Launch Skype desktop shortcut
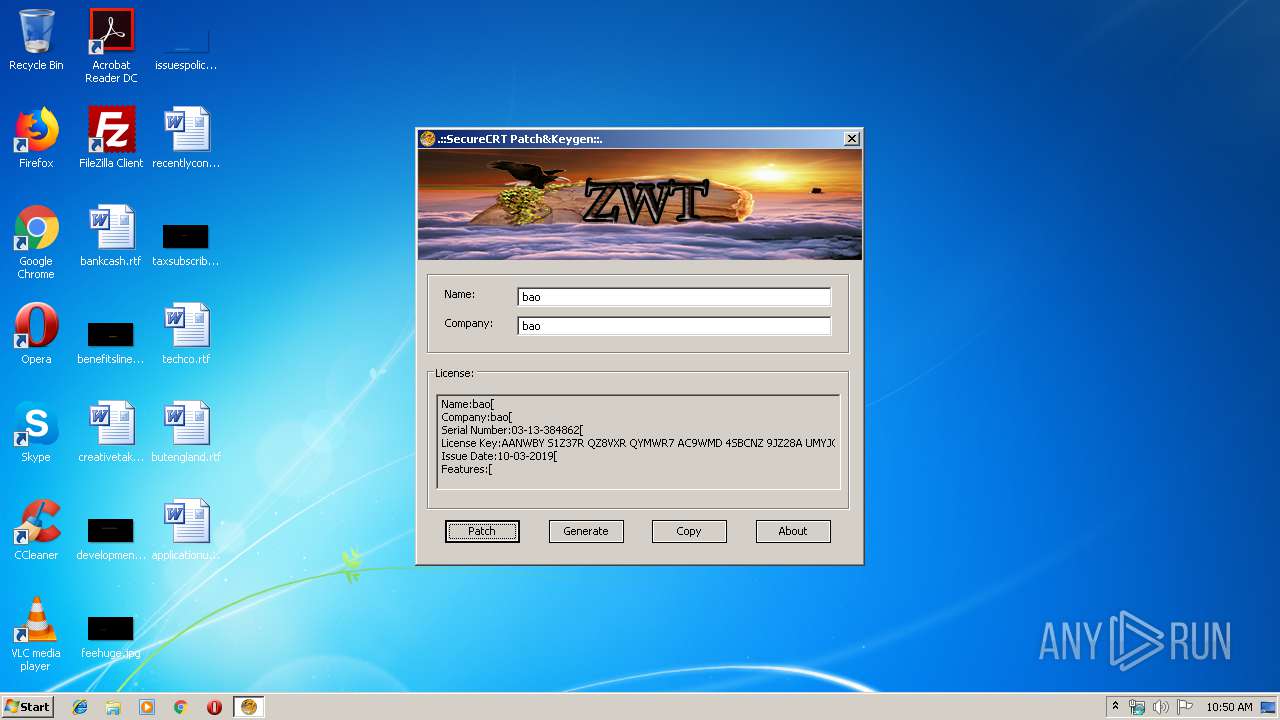This screenshot has width=1280, height=720. click(x=36, y=432)
